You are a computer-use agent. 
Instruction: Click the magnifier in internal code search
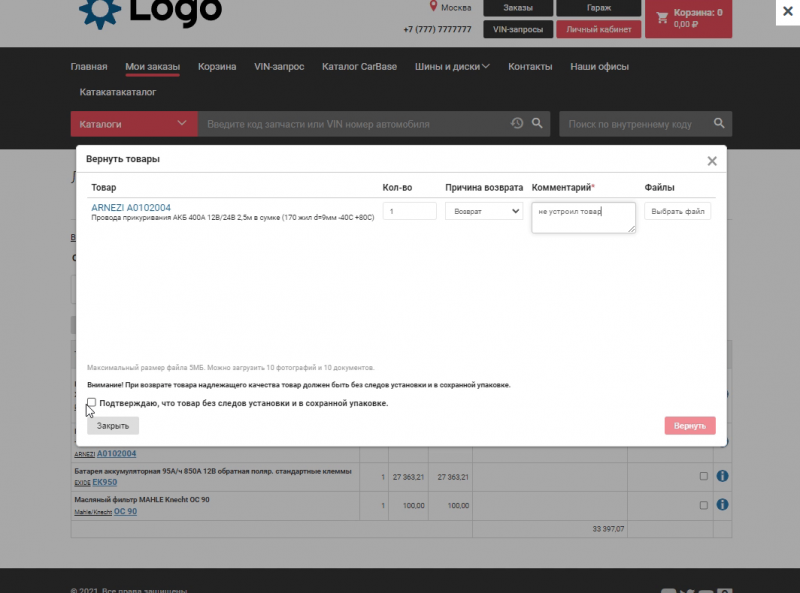pos(718,124)
